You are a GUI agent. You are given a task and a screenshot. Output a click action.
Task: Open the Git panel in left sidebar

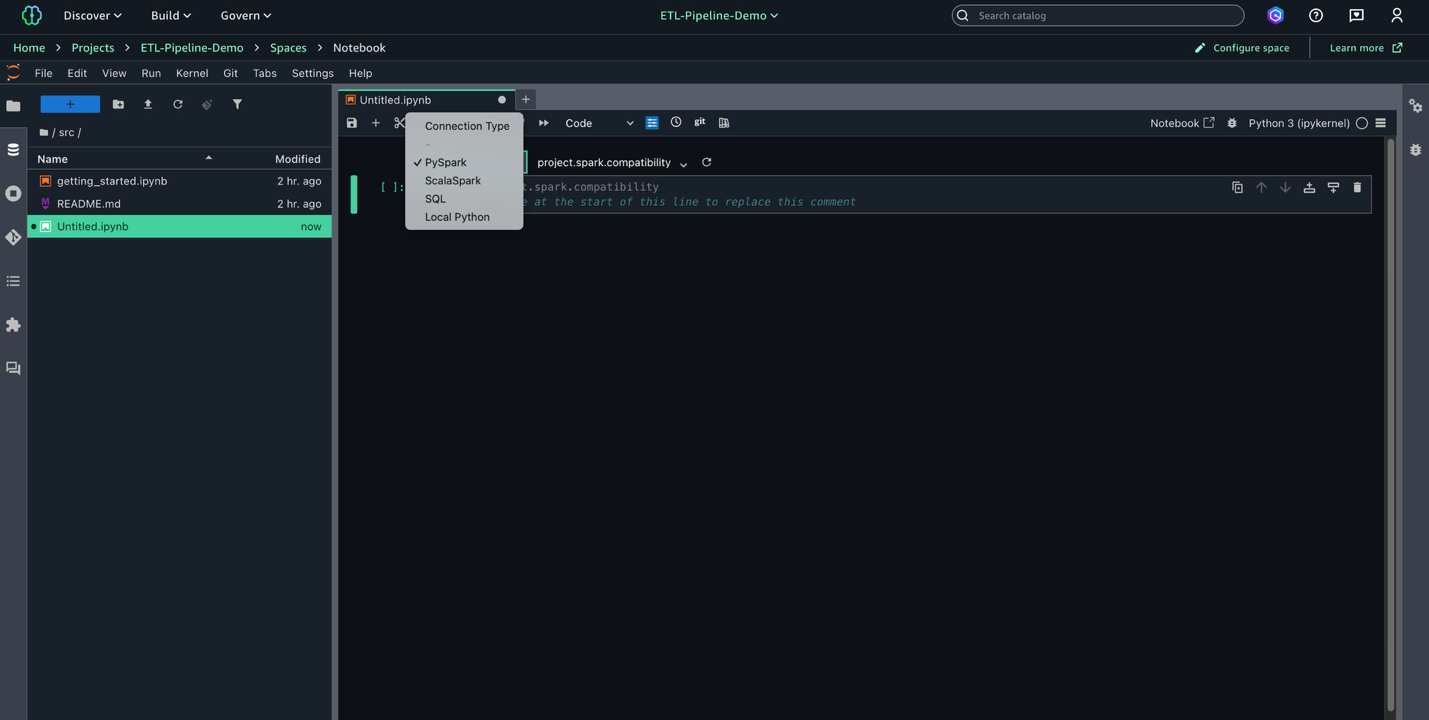coord(13,237)
